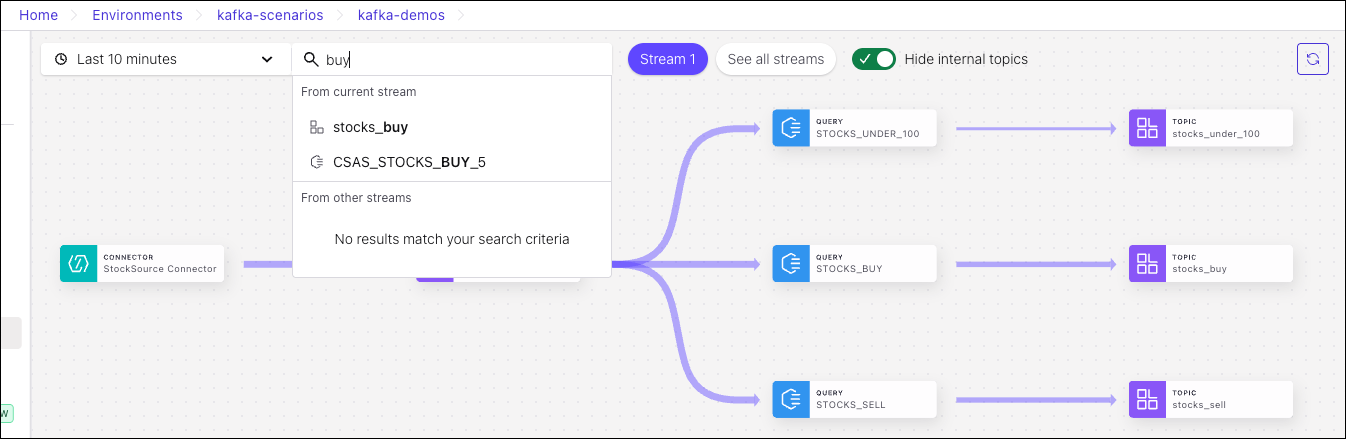
Task: Go to Home breadcrumb link
Action: click(38, 15)
